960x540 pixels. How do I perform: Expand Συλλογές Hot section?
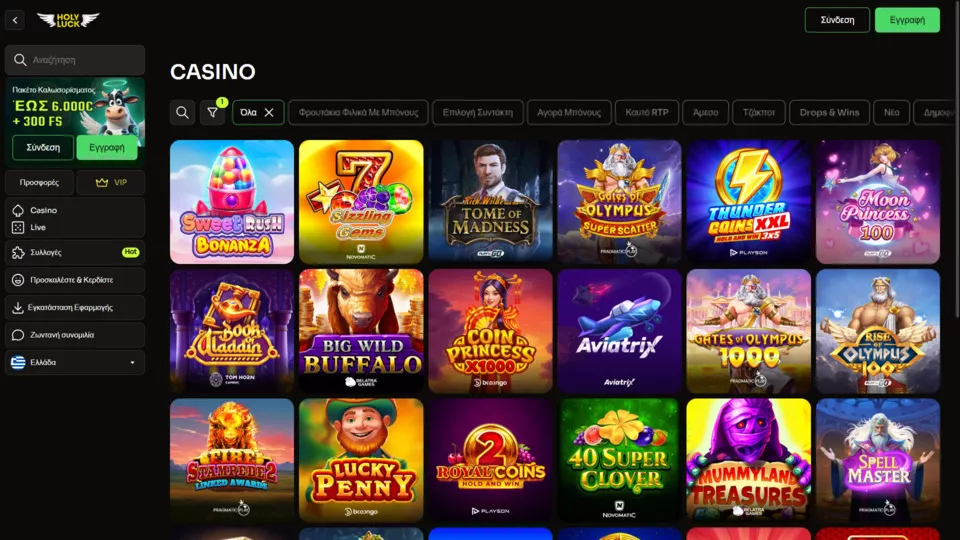click(x=75, y=252)
